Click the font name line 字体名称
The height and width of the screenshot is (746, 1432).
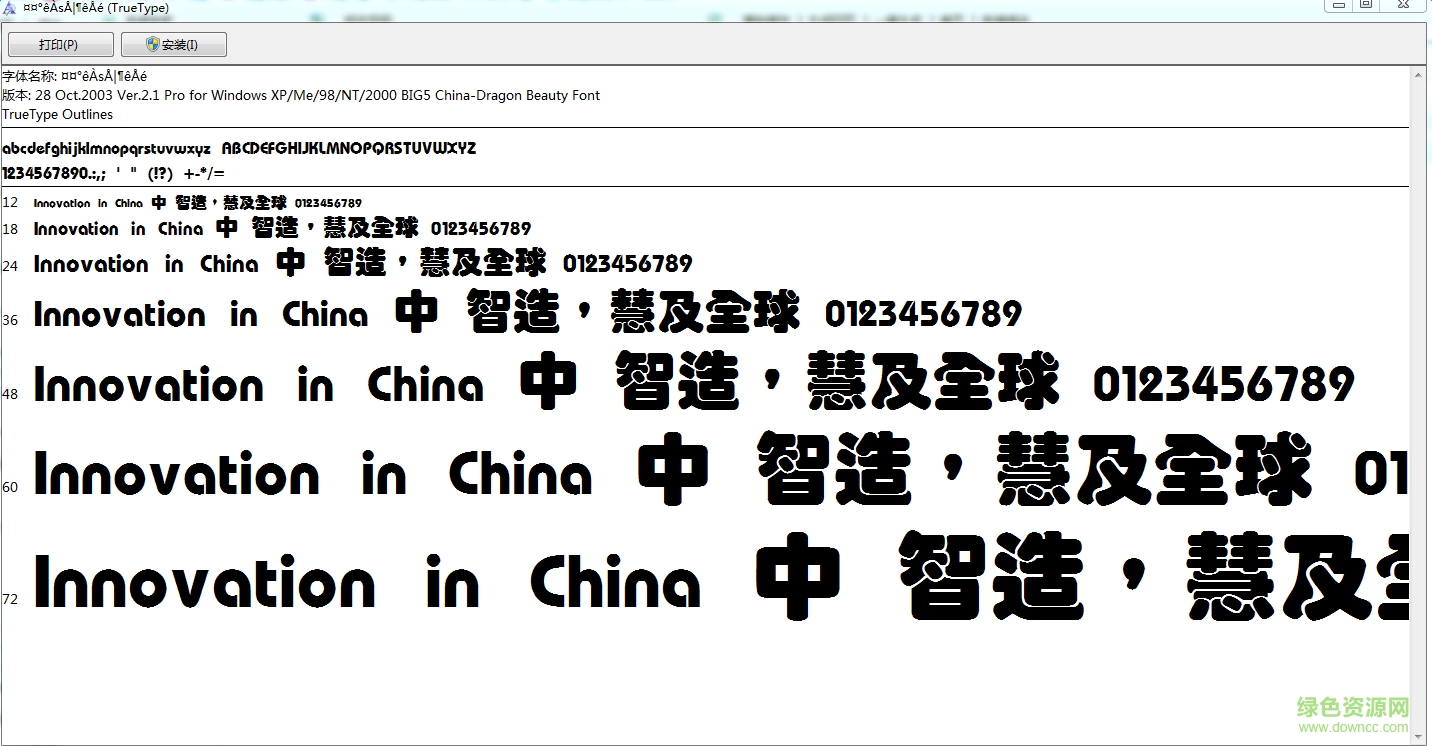point(75,76)
